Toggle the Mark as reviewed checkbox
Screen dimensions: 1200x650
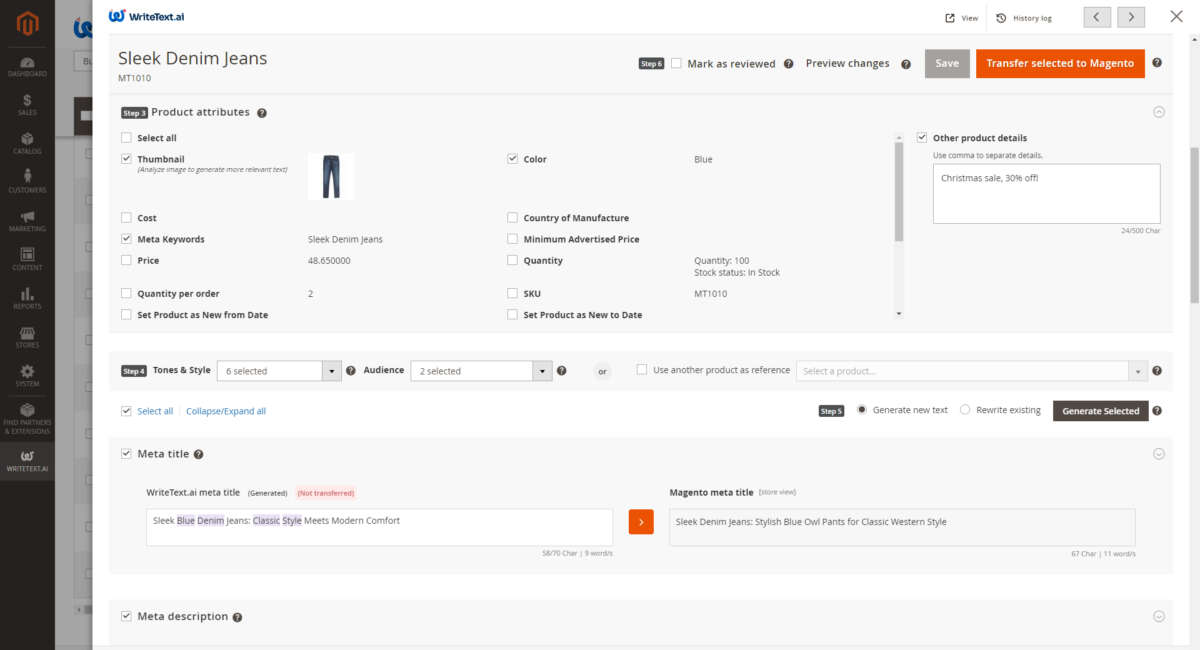pos(677,63)
